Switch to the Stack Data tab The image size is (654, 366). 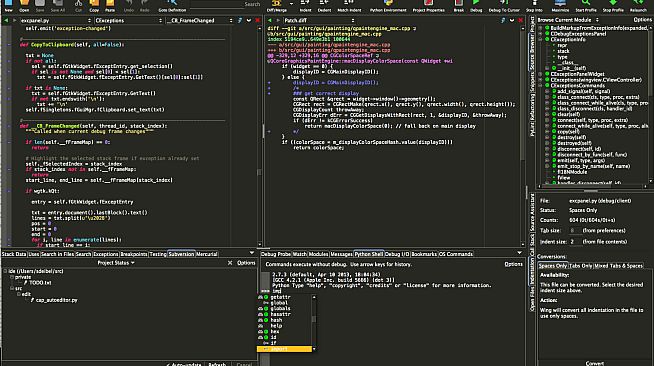14,254
